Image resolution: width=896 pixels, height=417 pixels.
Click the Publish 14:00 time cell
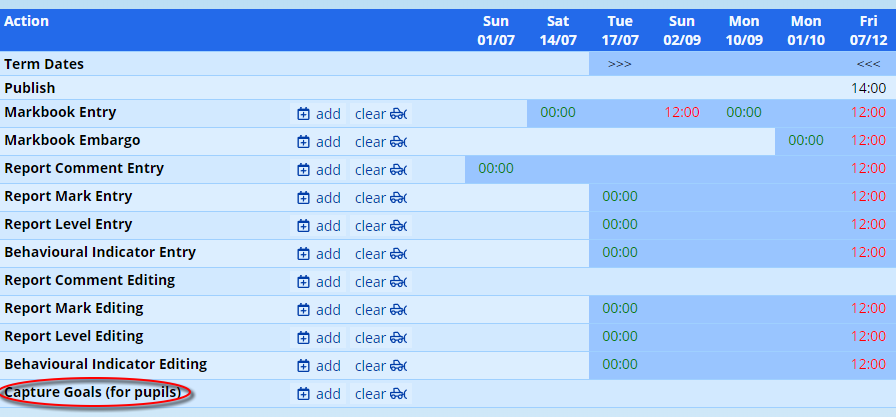(868, 88)
